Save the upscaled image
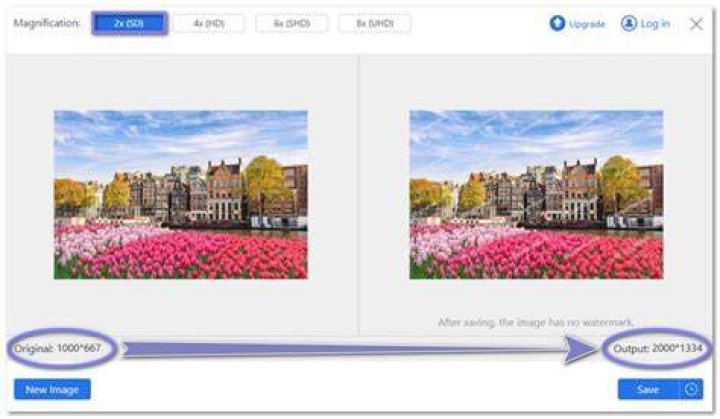720x419 pixels. [648, 390]
